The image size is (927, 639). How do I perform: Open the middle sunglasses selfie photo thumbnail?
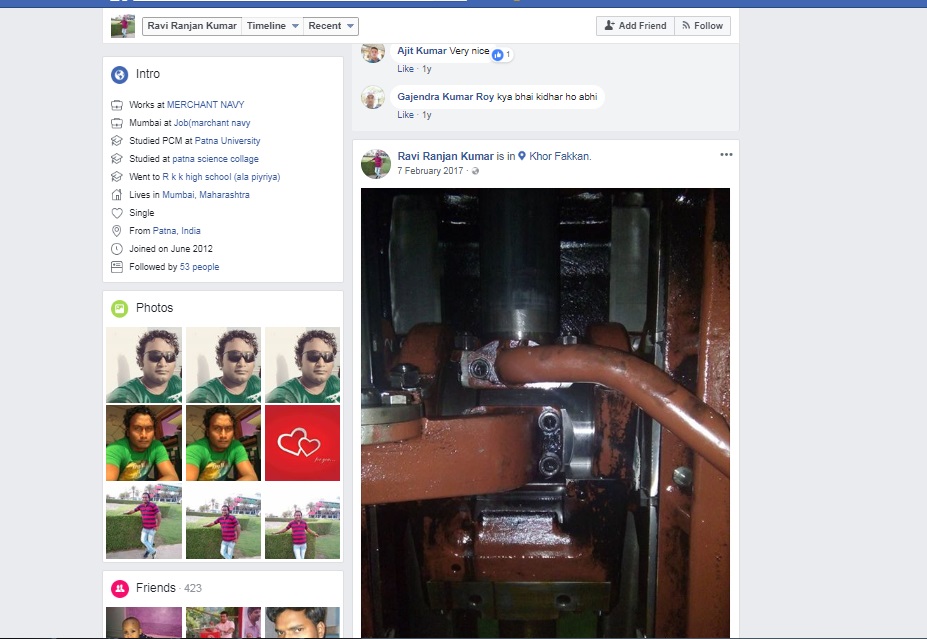pos(223,365)
